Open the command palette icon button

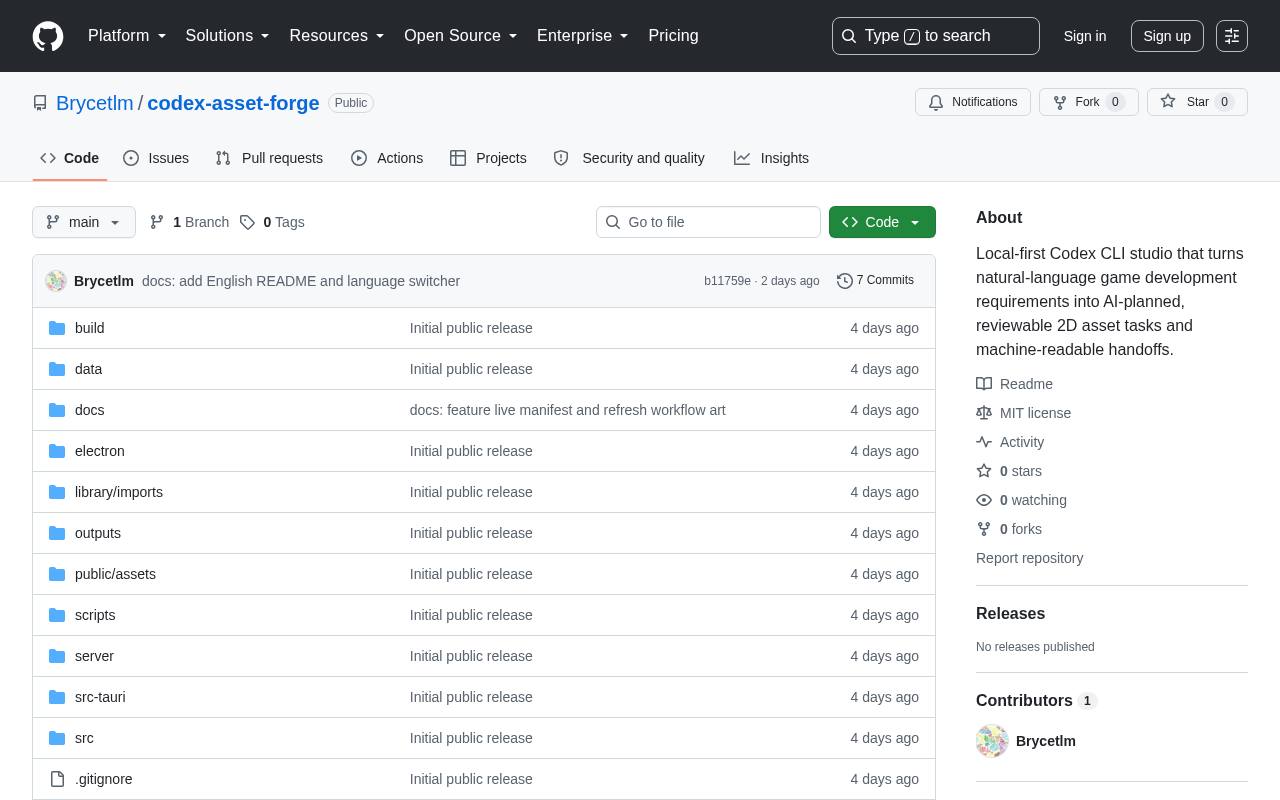pos(1232,36)
